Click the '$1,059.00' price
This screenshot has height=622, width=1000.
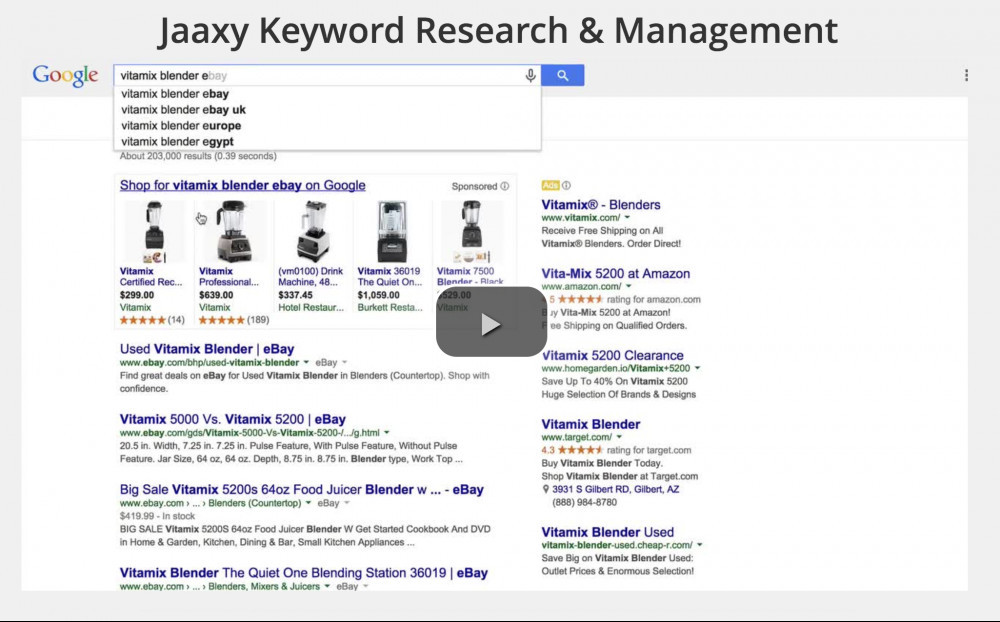[x=378, y=295]
